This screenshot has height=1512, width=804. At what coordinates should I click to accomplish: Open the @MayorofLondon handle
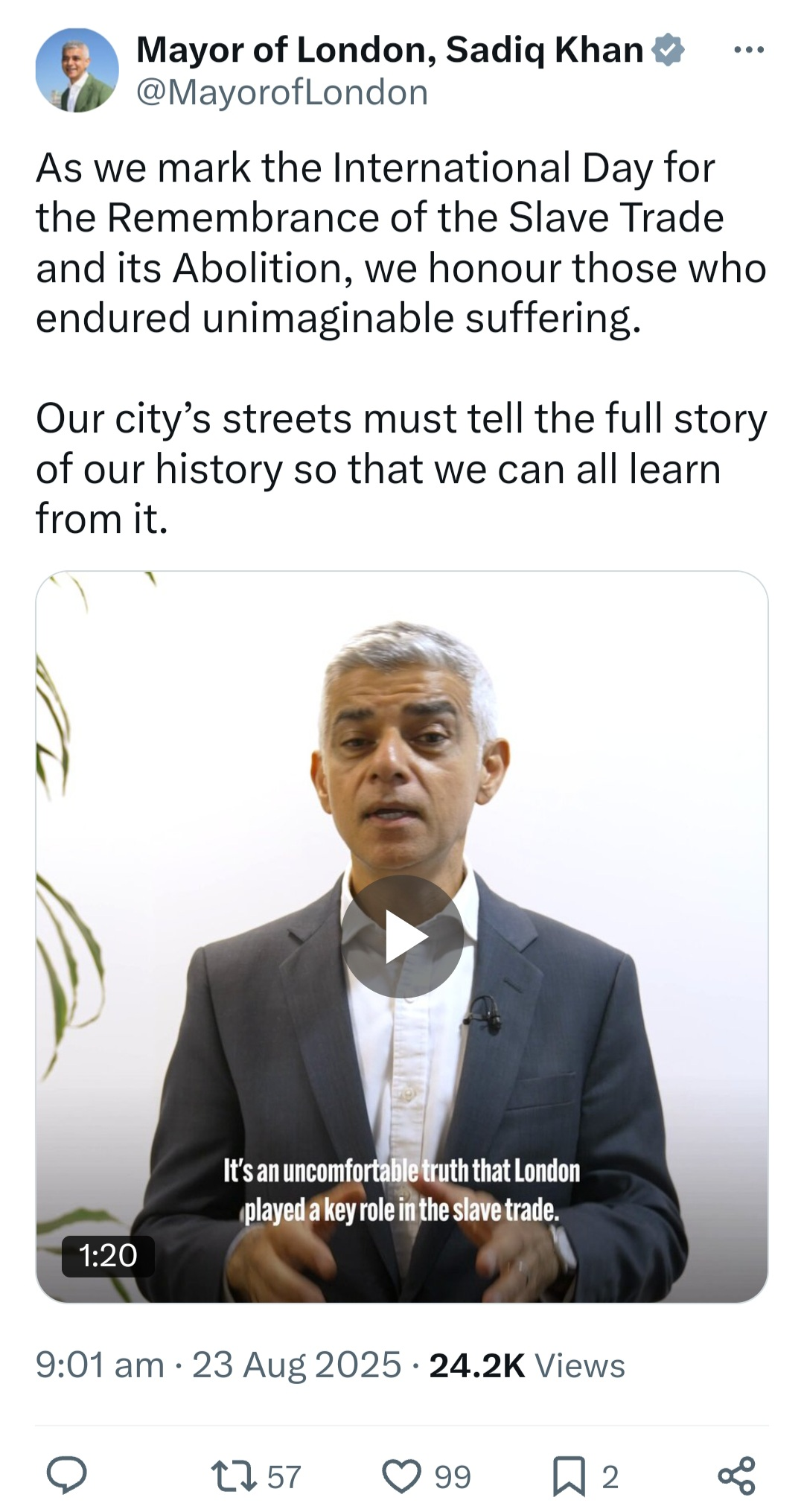point(282,92)
